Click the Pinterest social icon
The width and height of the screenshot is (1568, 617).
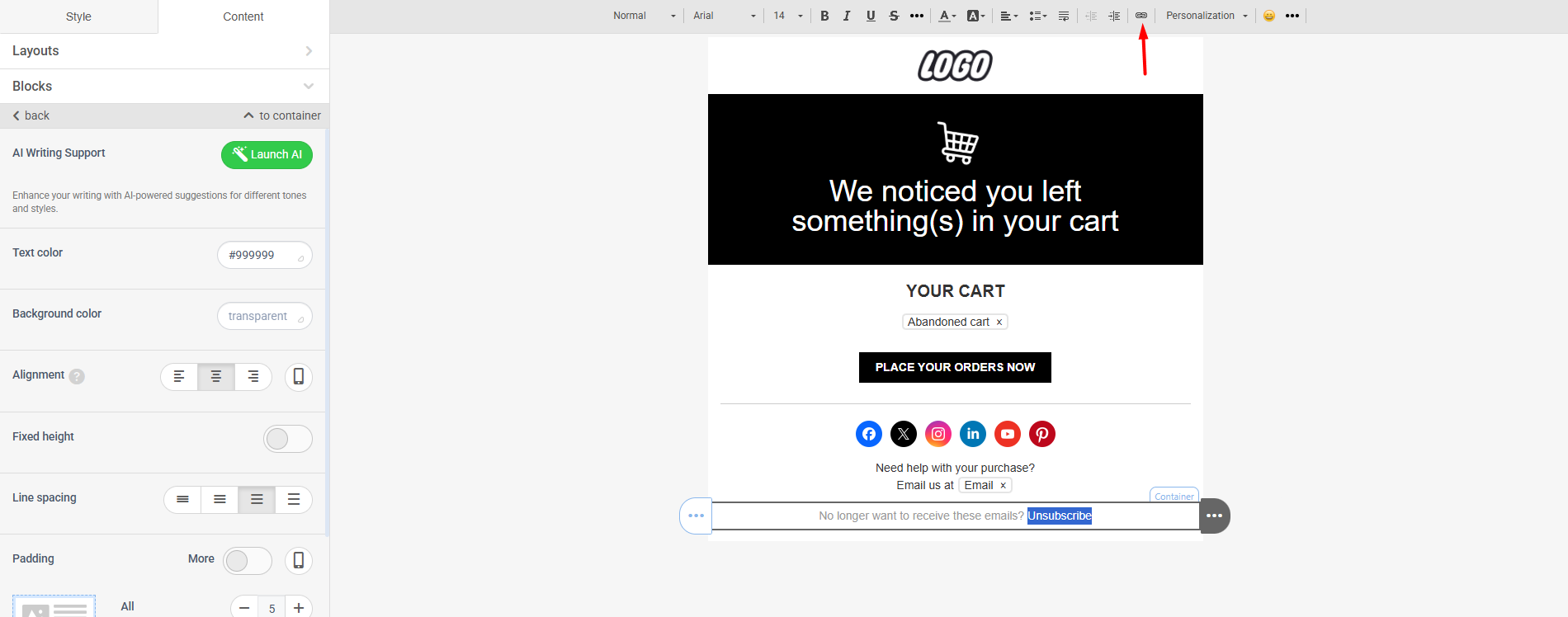click(1042, 434)
